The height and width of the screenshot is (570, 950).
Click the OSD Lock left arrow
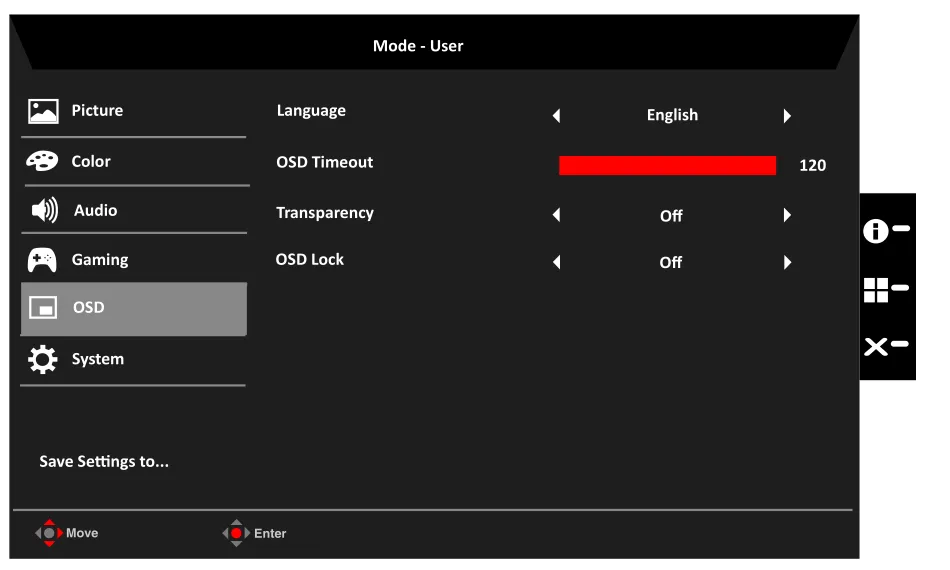(x=556, y=263)
